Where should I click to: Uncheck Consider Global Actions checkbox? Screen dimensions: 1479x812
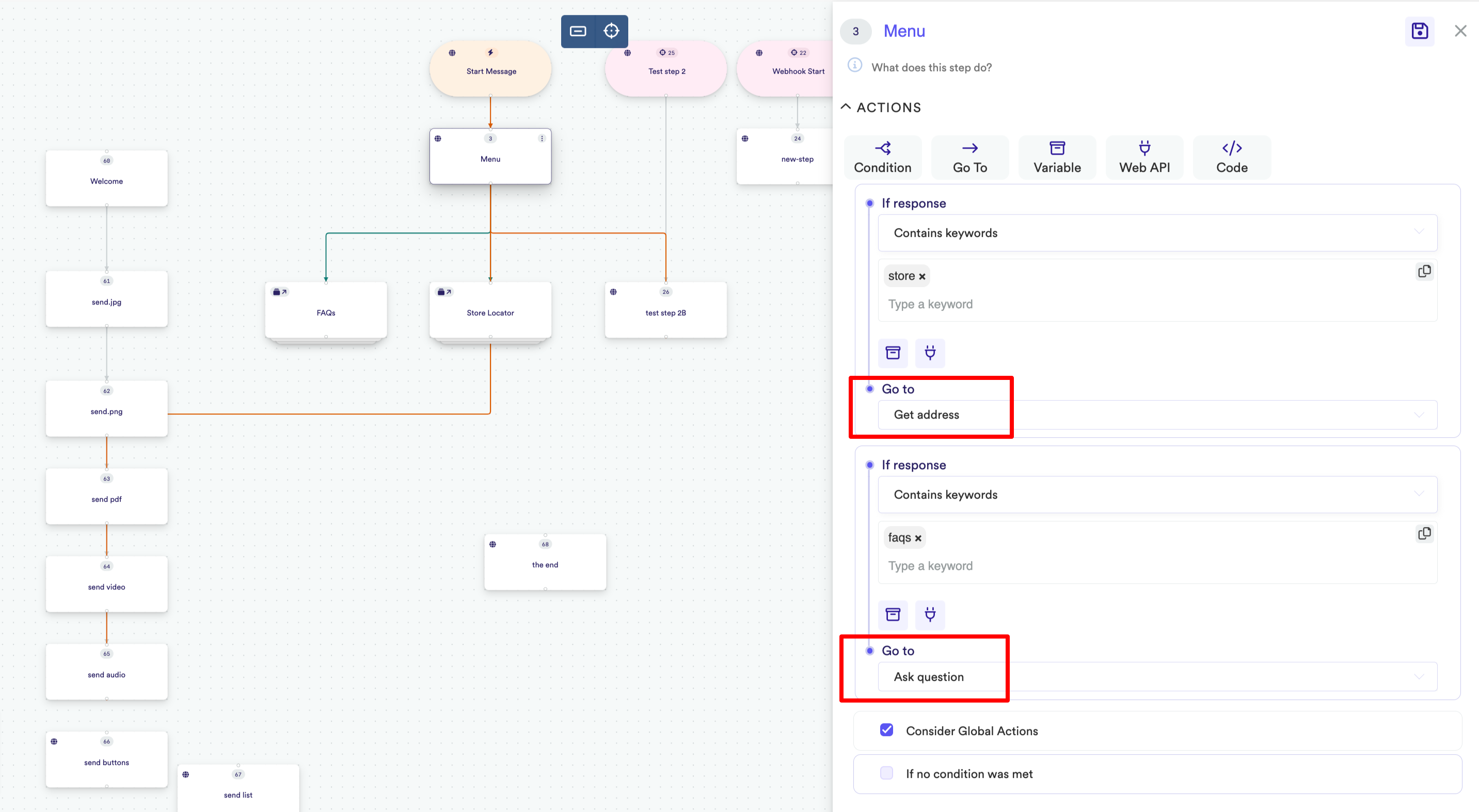click(886, 730)
